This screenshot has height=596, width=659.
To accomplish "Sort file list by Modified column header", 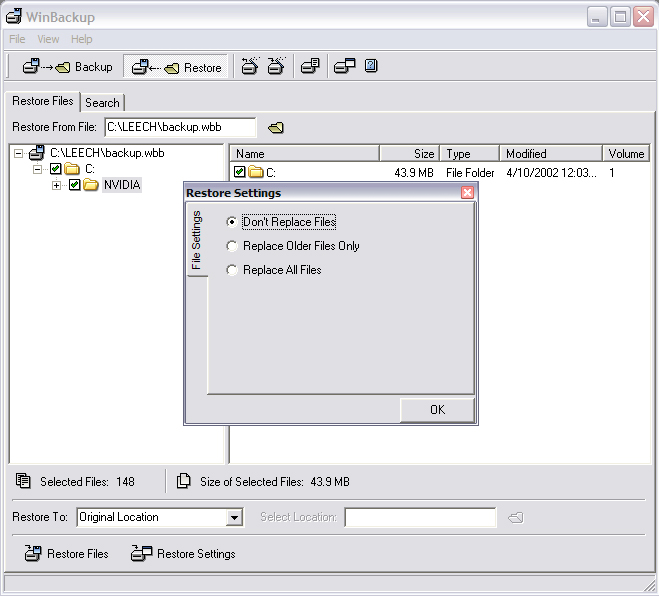I will point(550,154).
